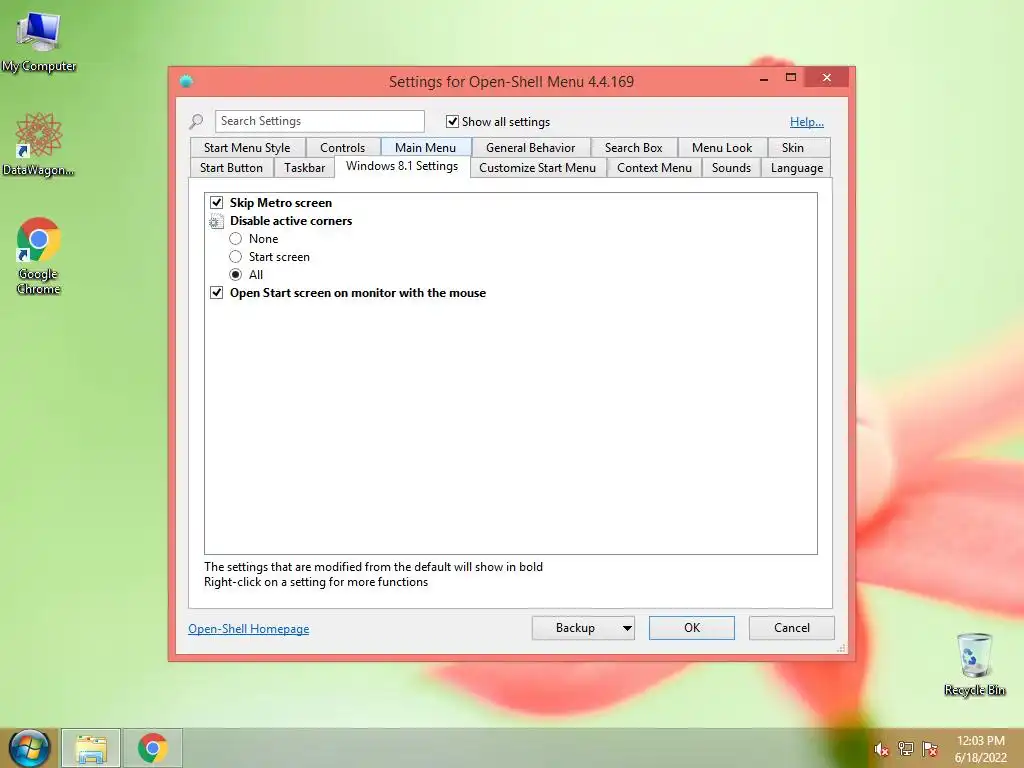Open the Help... link

pyautogui.click(x=807, y=121)
